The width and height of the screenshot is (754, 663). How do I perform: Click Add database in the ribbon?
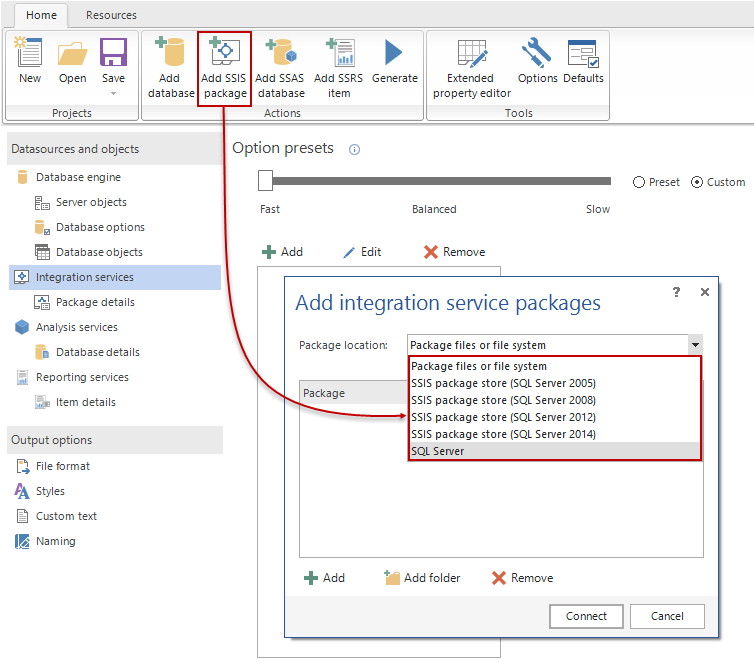pos(171,68)
